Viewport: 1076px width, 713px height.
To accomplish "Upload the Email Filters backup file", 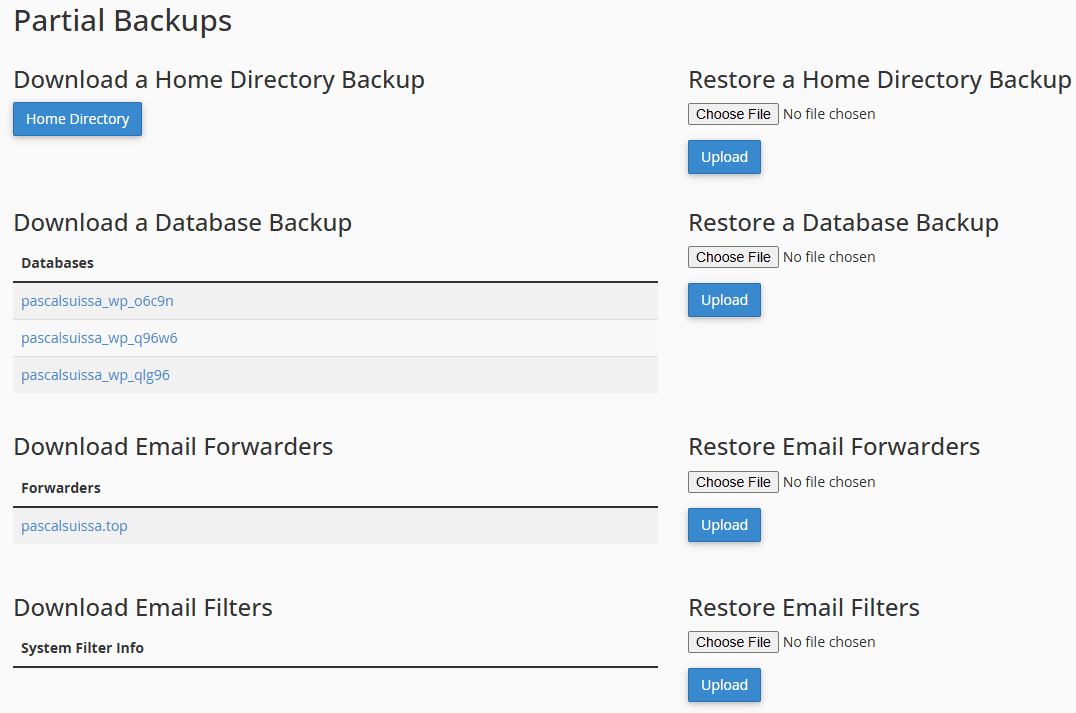I will tap(724, 685).
